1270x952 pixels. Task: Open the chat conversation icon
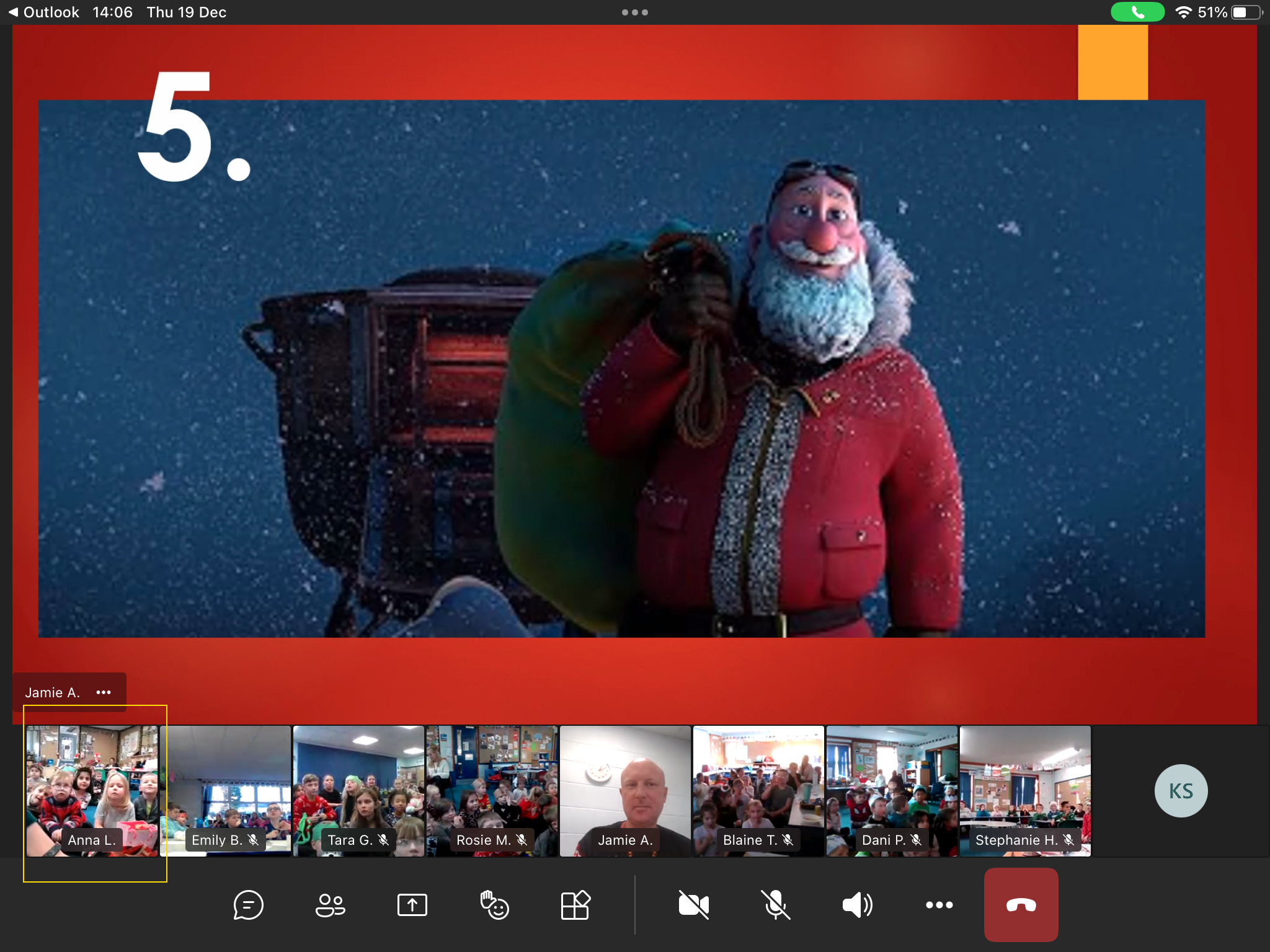coord(248,905)
